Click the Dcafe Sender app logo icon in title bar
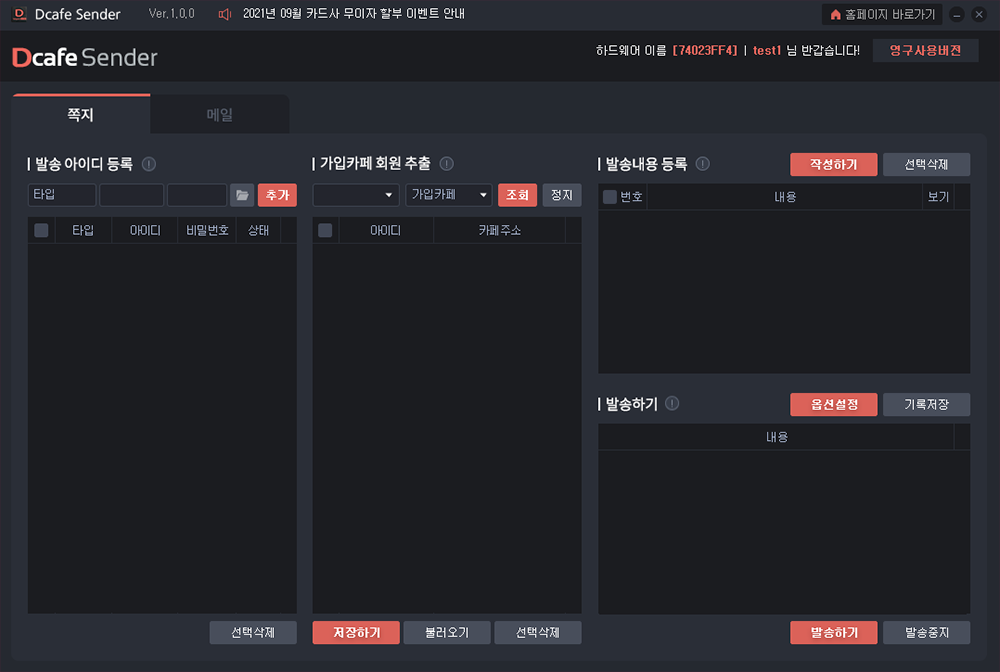This screenshot has height=672, width=1000. click(x=20, y=13)
